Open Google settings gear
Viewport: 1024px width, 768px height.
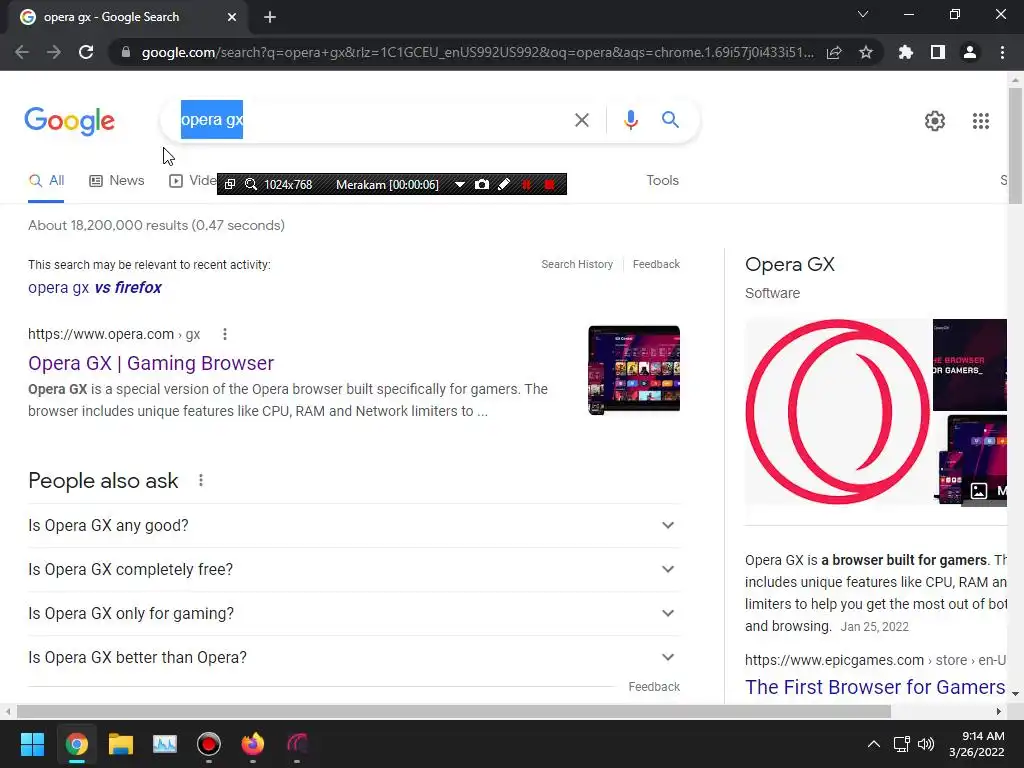point(935,121)
